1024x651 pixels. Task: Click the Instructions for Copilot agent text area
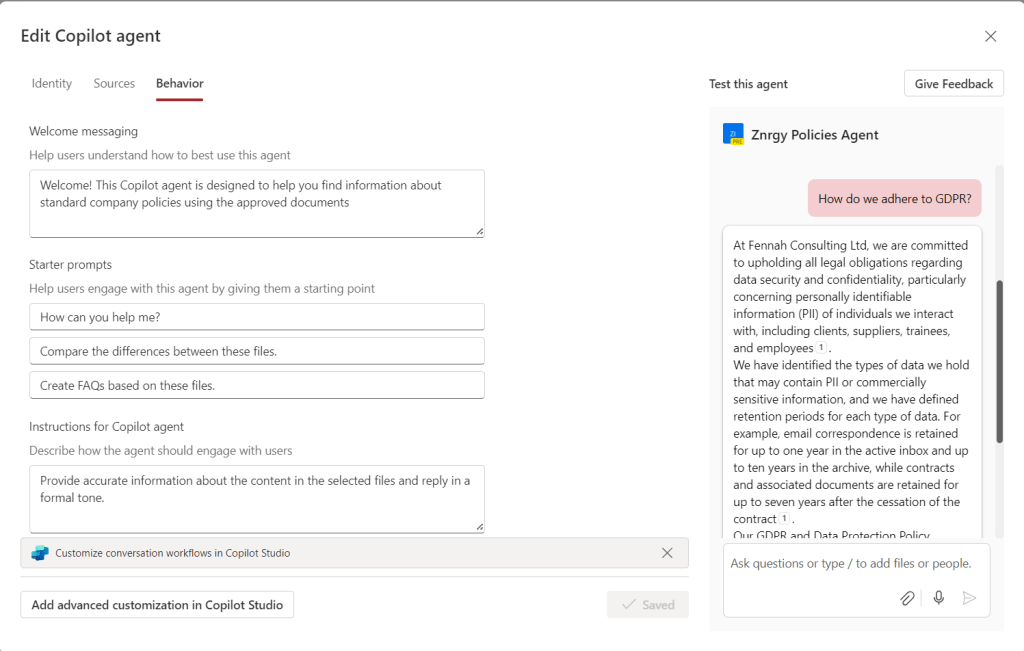click(x=257, y=498)
